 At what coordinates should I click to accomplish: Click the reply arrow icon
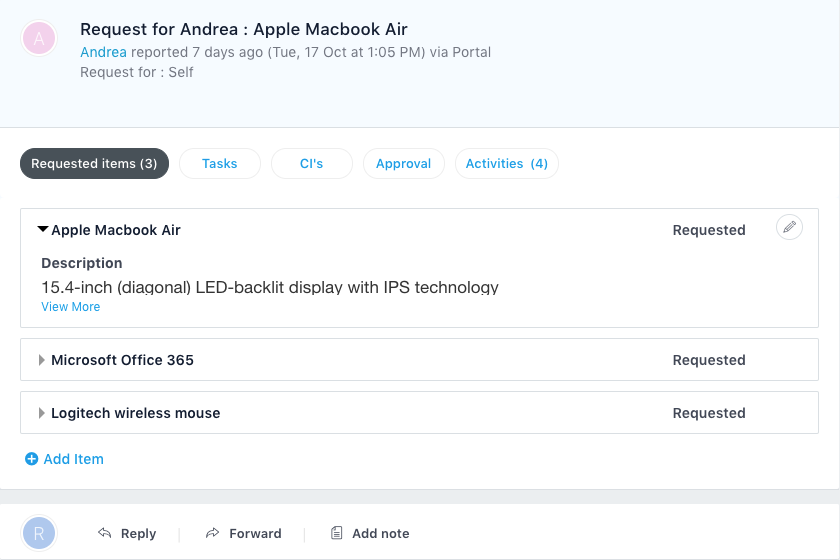pos(104,533)
